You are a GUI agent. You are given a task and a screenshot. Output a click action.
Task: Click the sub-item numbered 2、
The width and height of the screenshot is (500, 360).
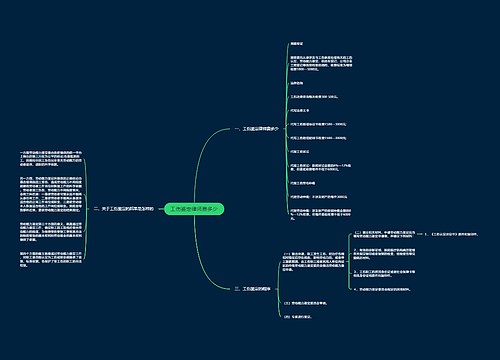pyautogui.click(x=384, y=254)
